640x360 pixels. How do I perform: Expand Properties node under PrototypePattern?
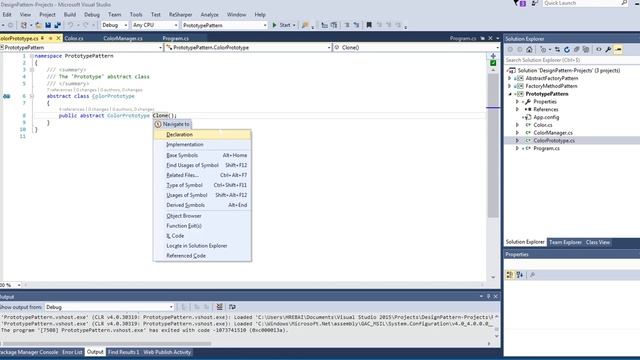coord(518,102)
